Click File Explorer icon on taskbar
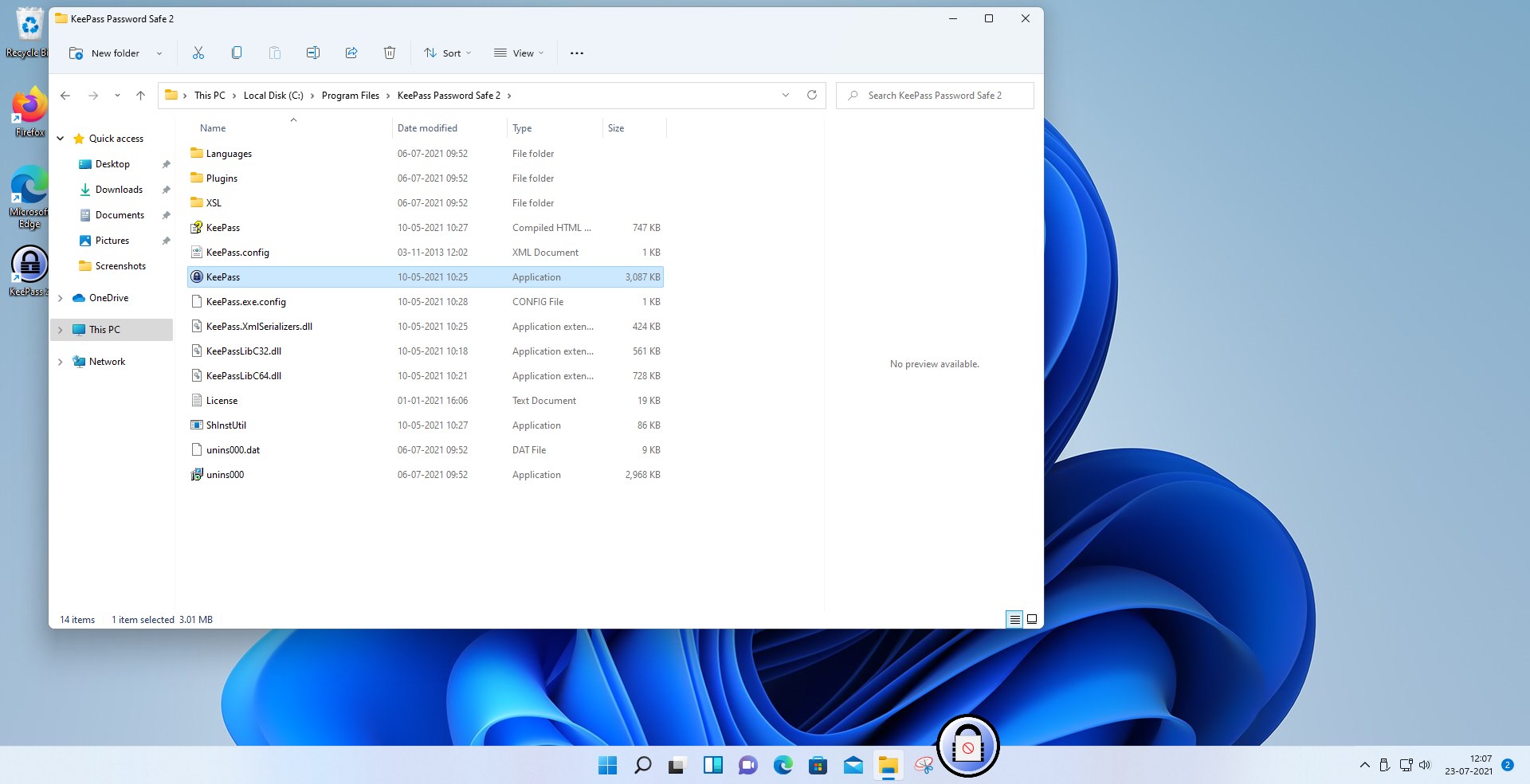This screenshot has height=784, width=1530. tap(888, 766)
